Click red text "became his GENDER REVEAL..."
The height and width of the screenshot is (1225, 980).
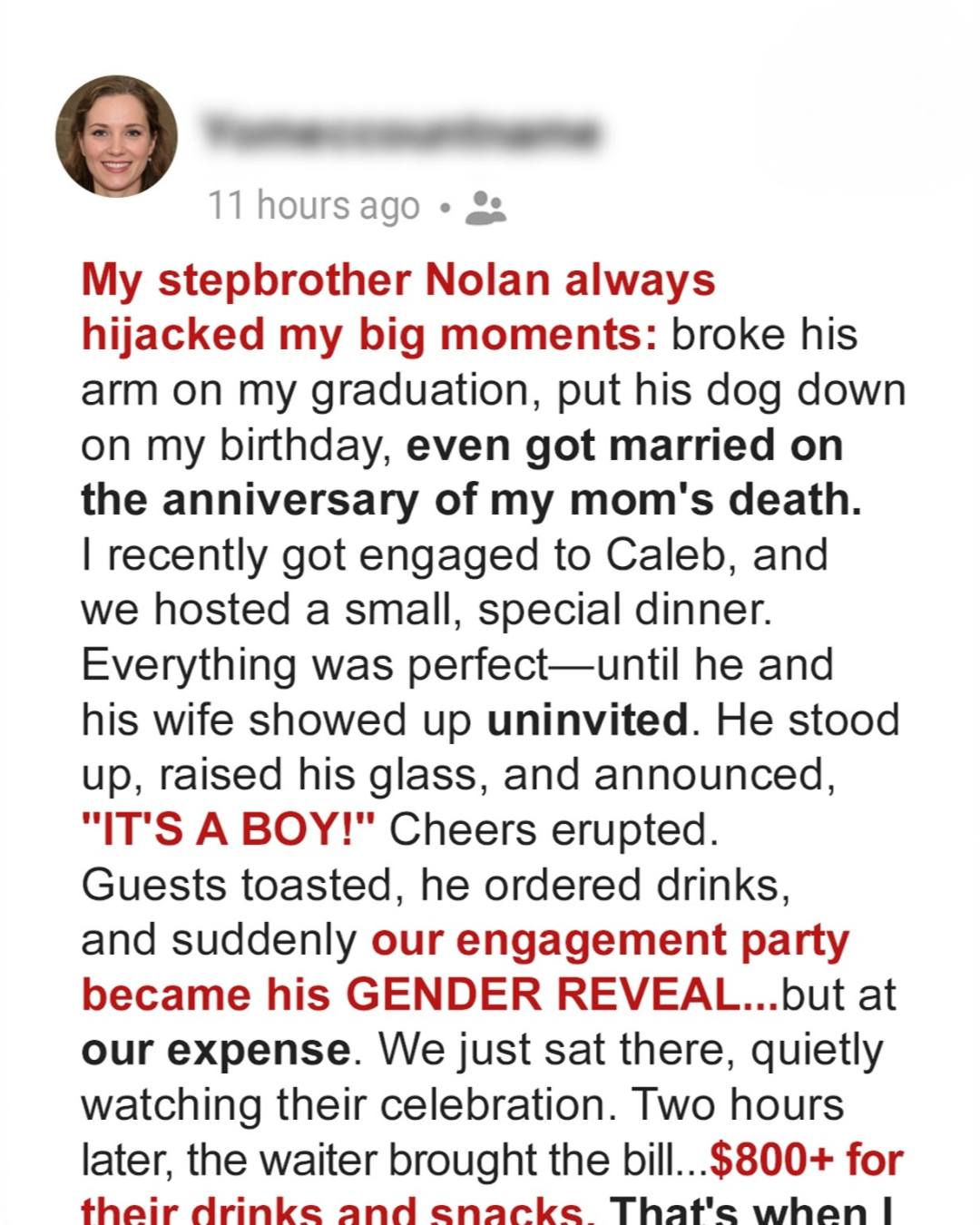point(429,995)
